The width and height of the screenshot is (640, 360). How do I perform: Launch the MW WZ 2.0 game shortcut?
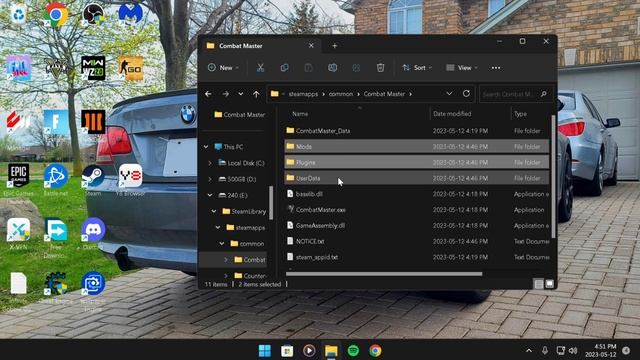click(93, 68)
